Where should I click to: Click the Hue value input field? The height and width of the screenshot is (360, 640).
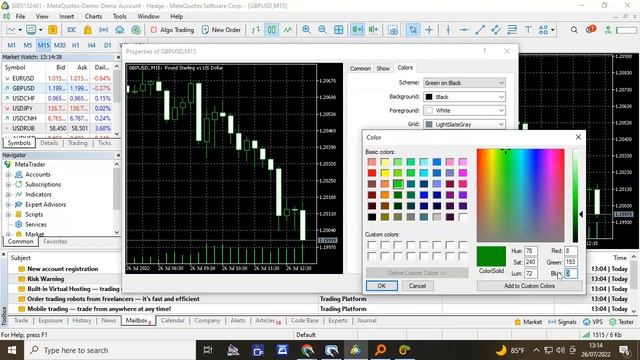530,251
